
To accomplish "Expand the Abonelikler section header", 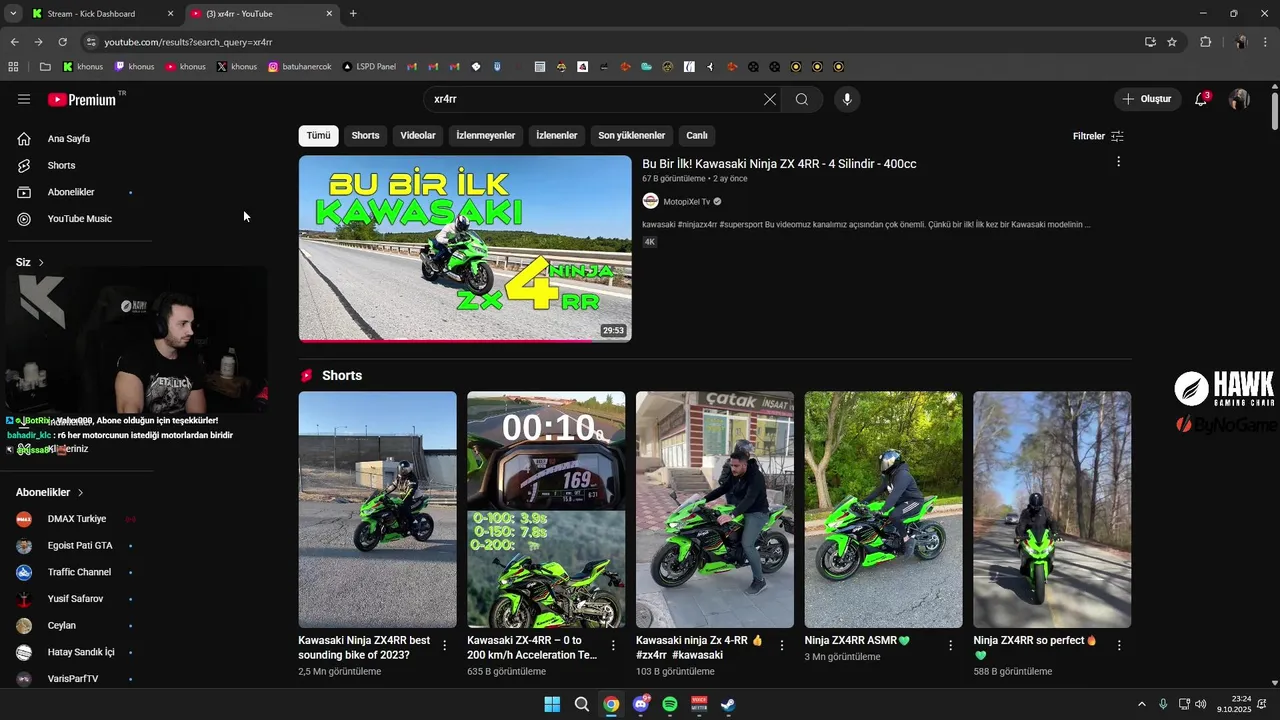I will coord(50,492).
